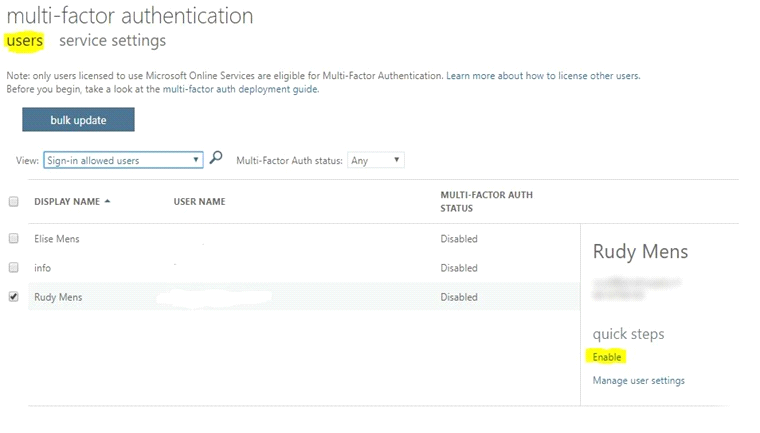Open the View dropdown
This screenshot has width=760, height=433.
click(123, 160)
